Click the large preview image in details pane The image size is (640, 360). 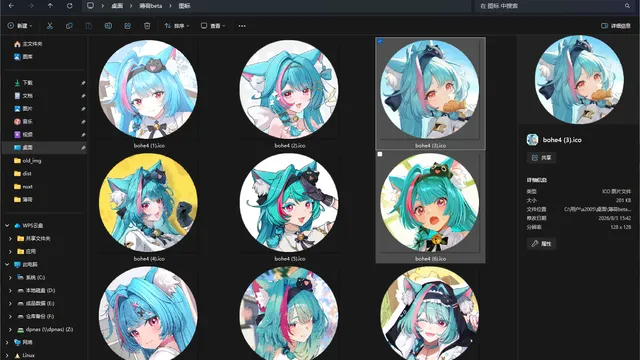tap(579, 79)
